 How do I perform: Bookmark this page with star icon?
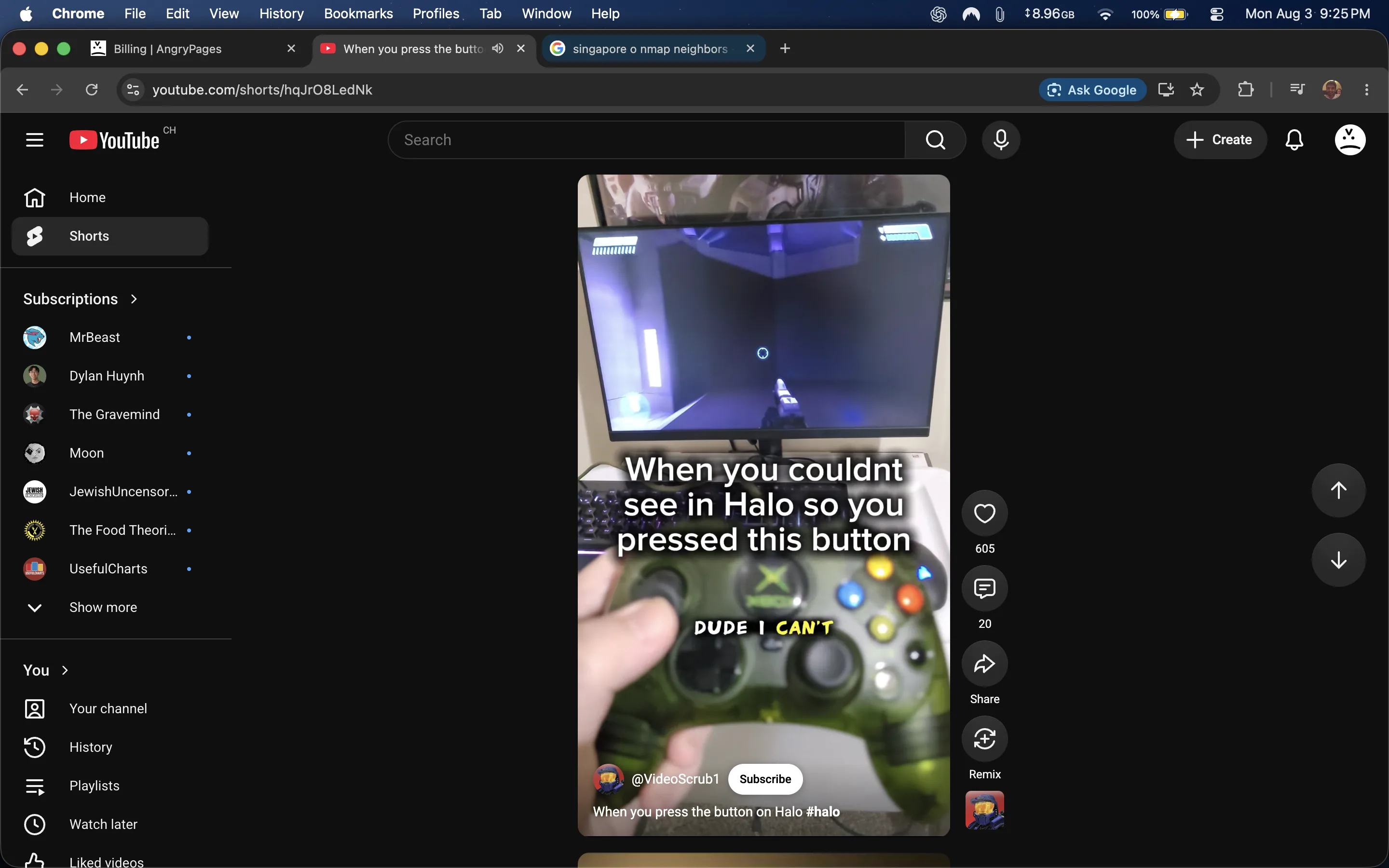[x=1197, y=90]
